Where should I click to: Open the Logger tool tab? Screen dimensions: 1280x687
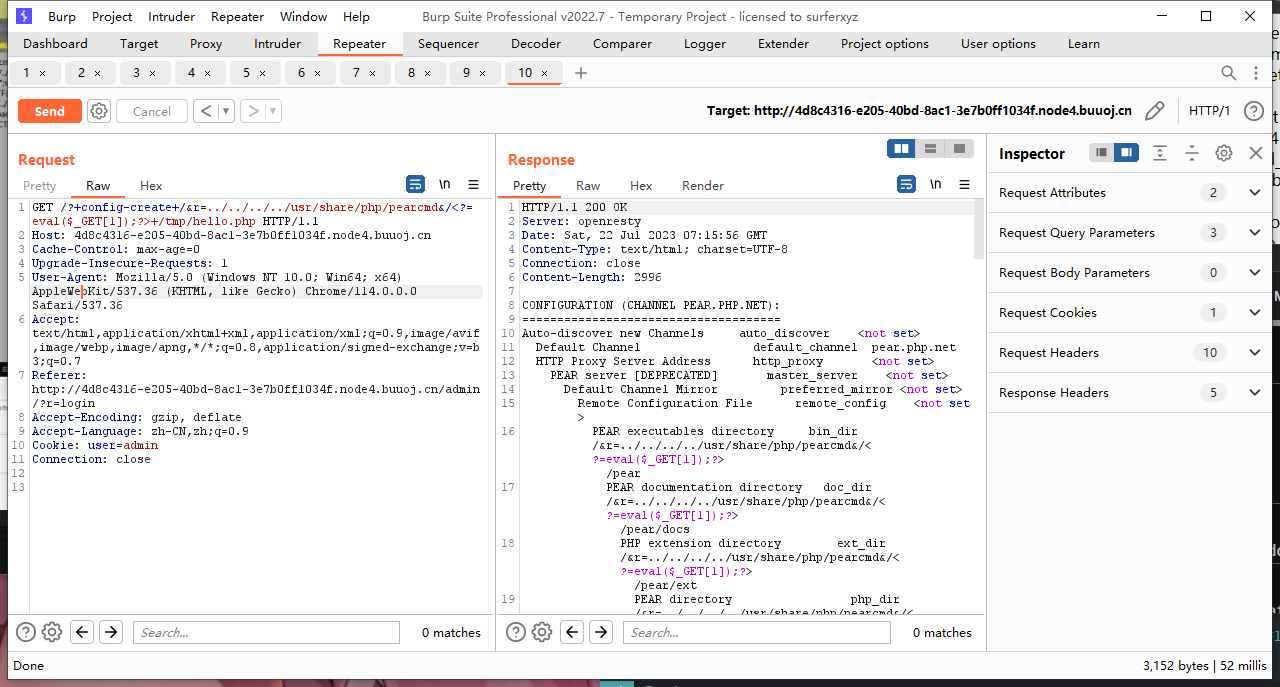705,44
